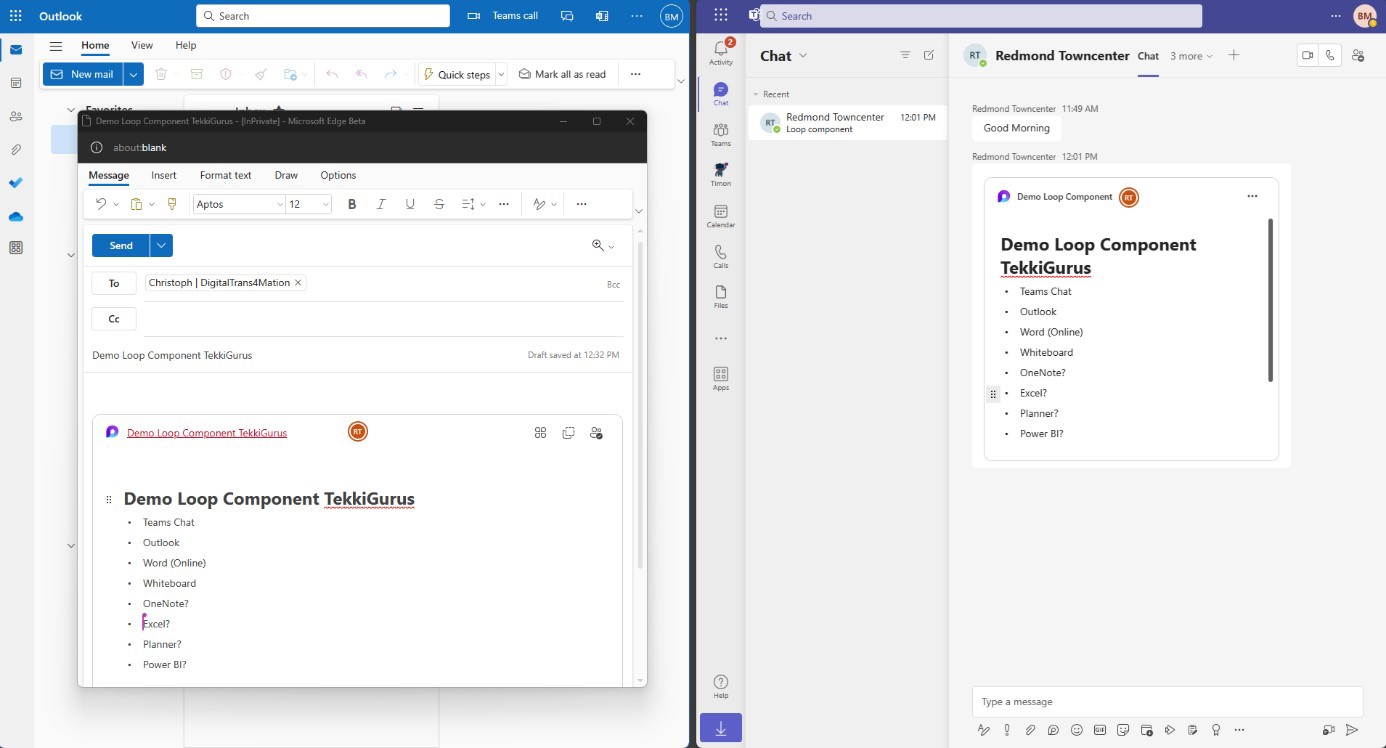Open People in Outlook's left rail
Viewport: 1386px width, 748px height.
pyautogui.click(x=16, y=116)
